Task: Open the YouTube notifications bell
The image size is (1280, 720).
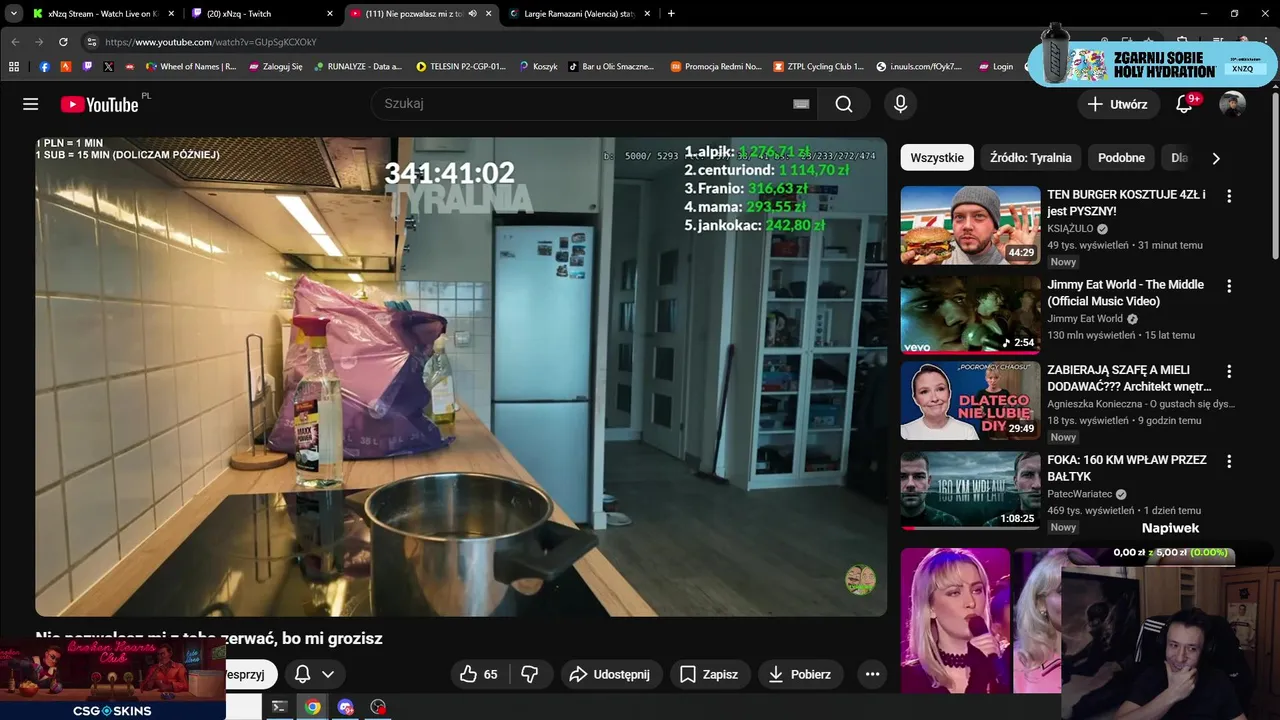Action: (x=1184, y=104)
